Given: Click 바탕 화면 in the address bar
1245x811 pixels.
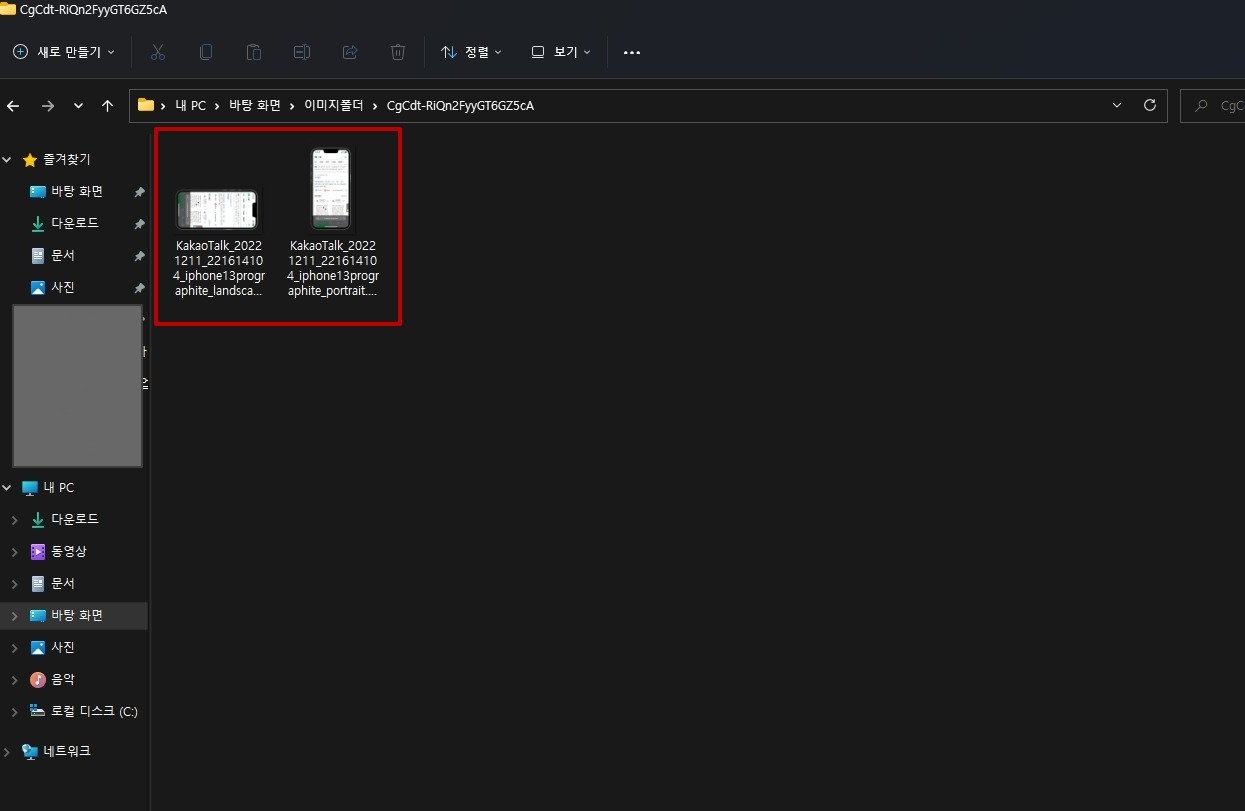Looking at the screenshot, I should pyautogui.click(x=256, y=105).
